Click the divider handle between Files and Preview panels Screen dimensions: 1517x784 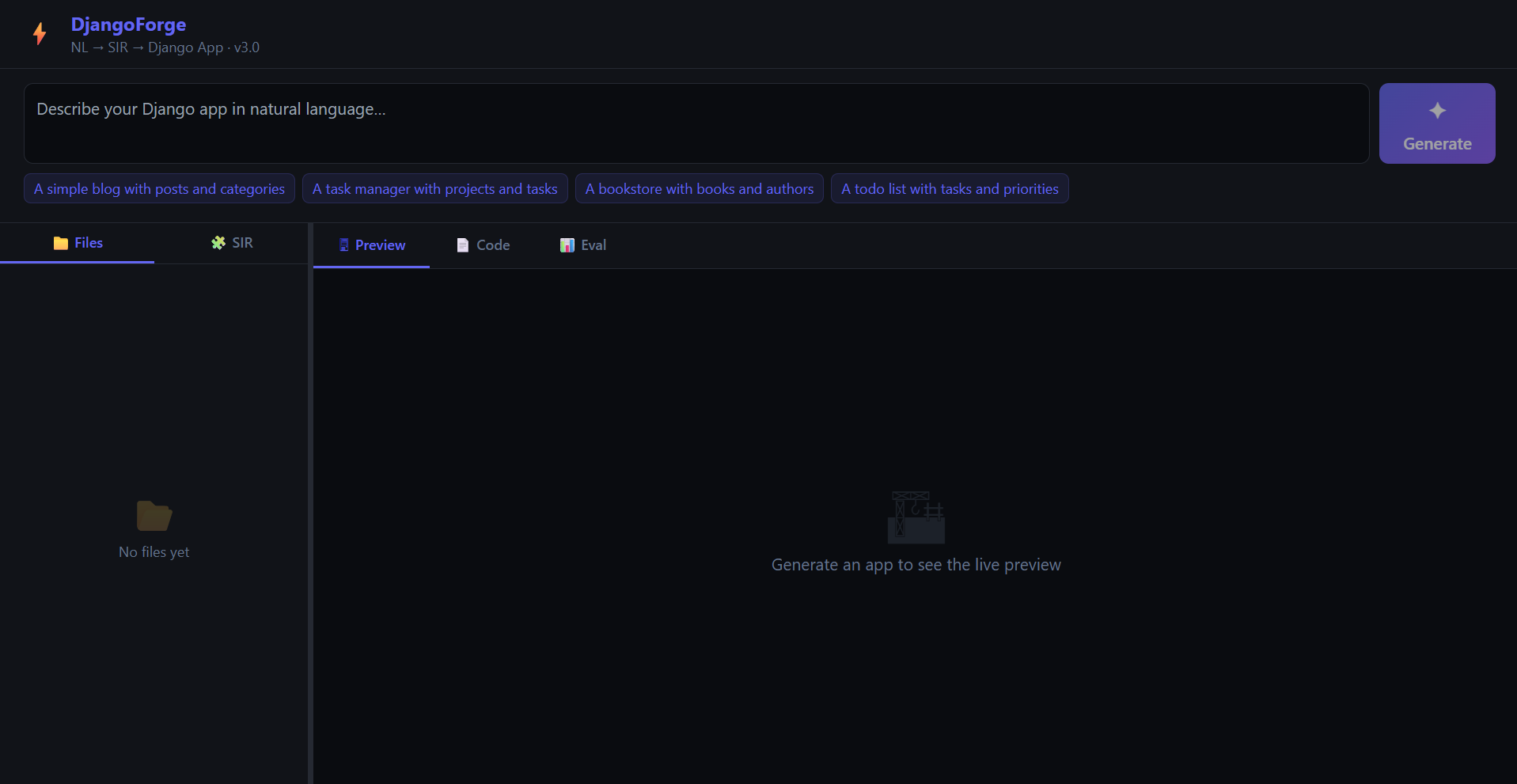[310, 503]
